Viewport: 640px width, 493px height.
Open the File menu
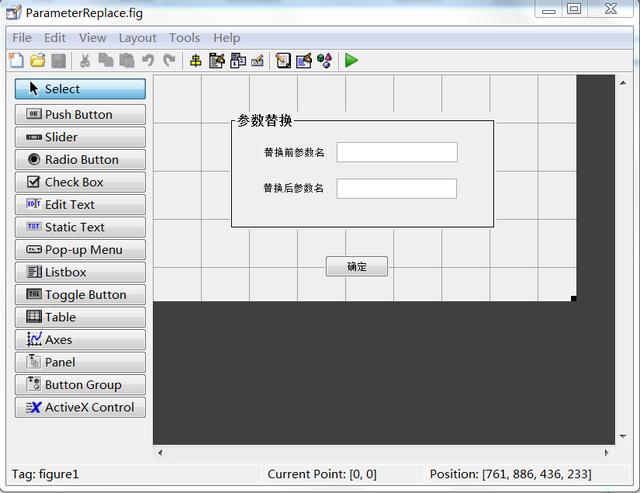[22, 38]
